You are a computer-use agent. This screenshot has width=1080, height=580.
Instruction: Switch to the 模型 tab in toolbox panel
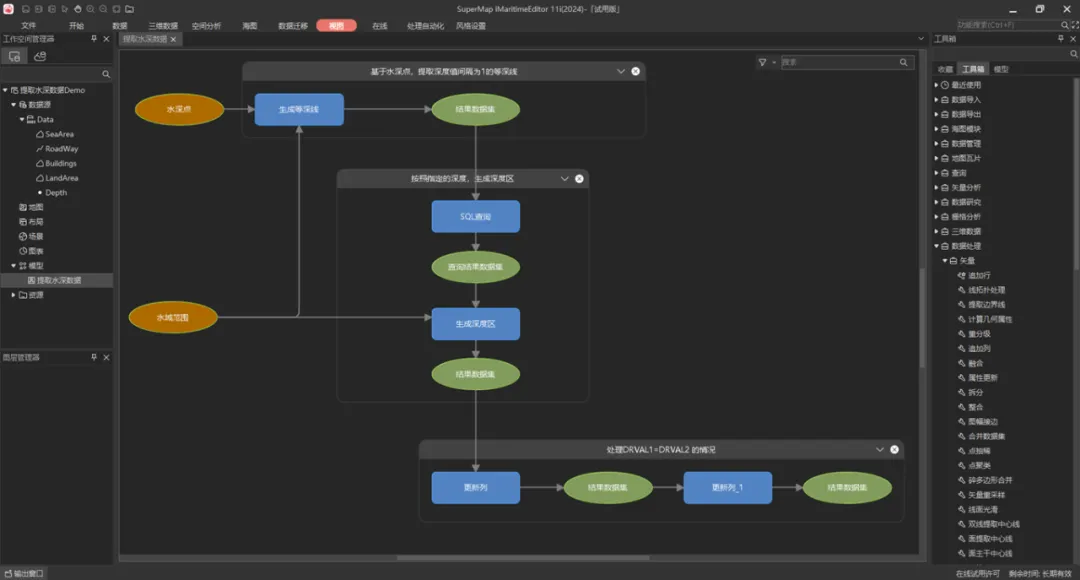[1000, 69]
